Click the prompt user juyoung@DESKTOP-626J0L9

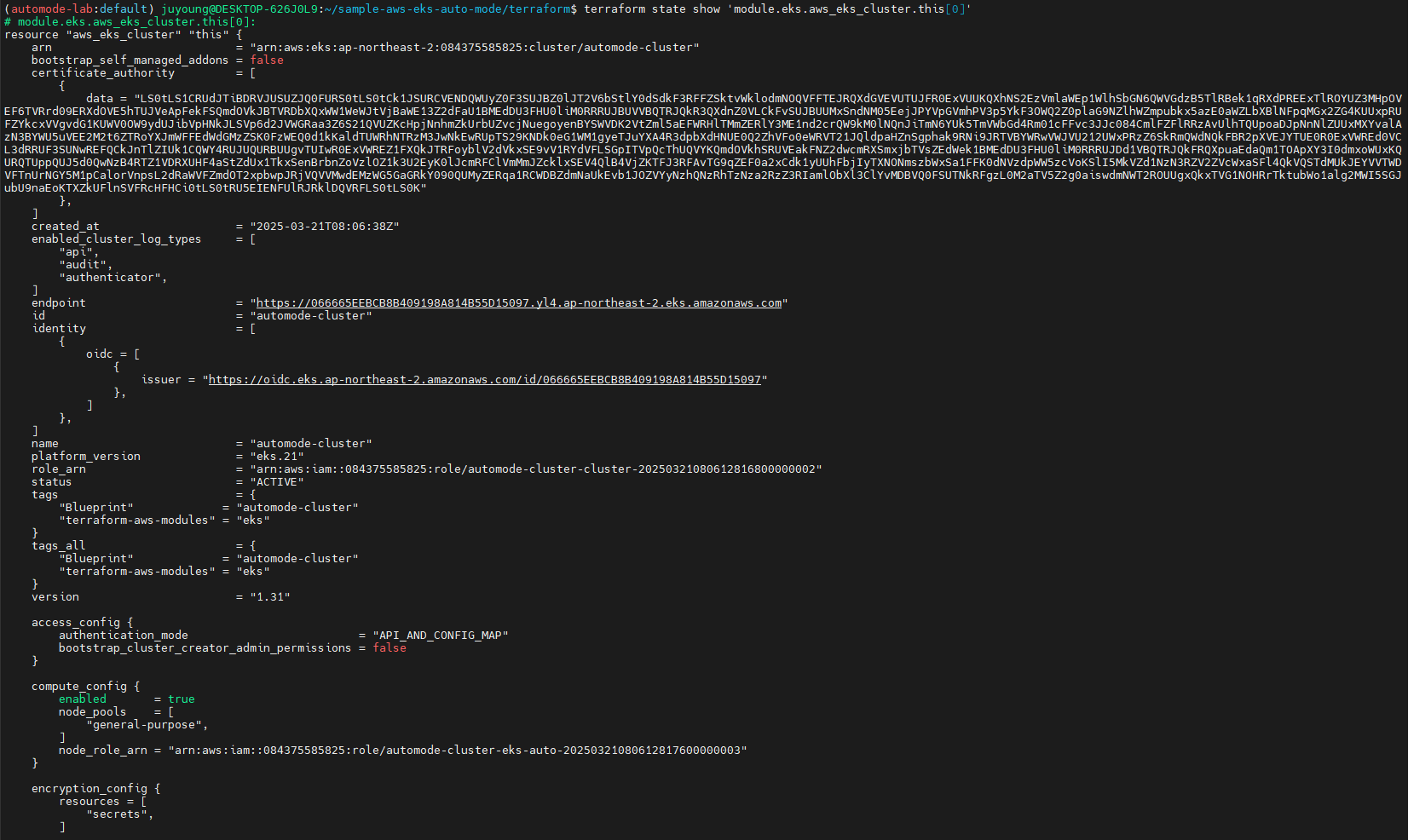point(239,9)
